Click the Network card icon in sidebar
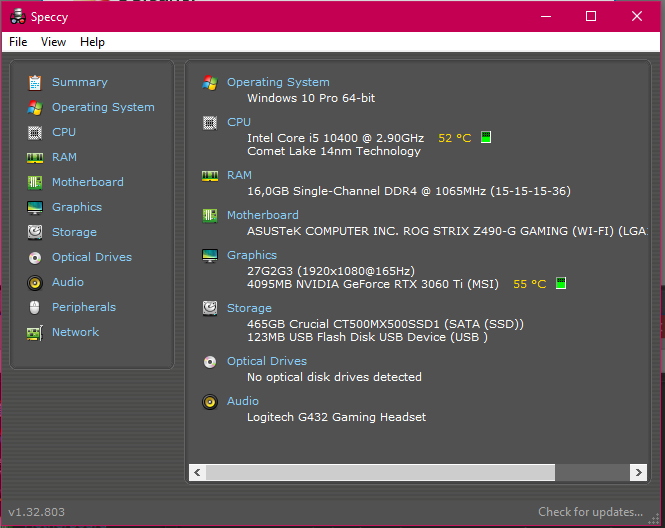 [x=35, y=333]
